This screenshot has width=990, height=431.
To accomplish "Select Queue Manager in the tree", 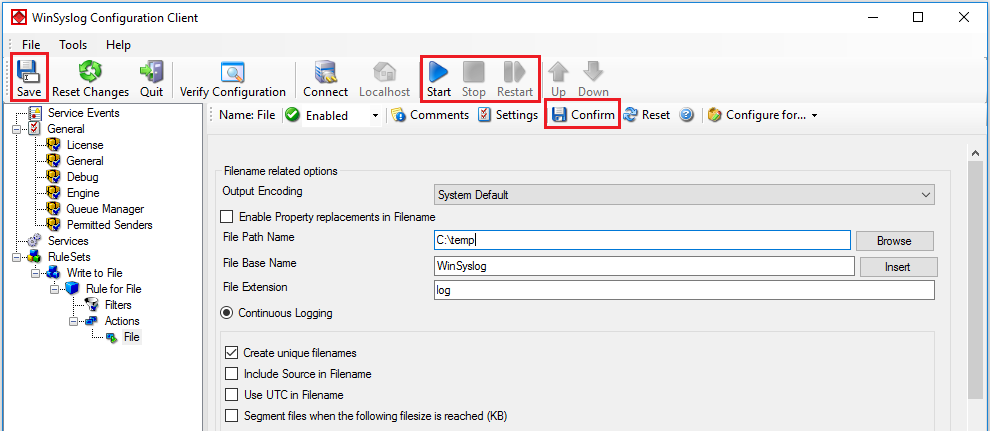I will 105,209.
